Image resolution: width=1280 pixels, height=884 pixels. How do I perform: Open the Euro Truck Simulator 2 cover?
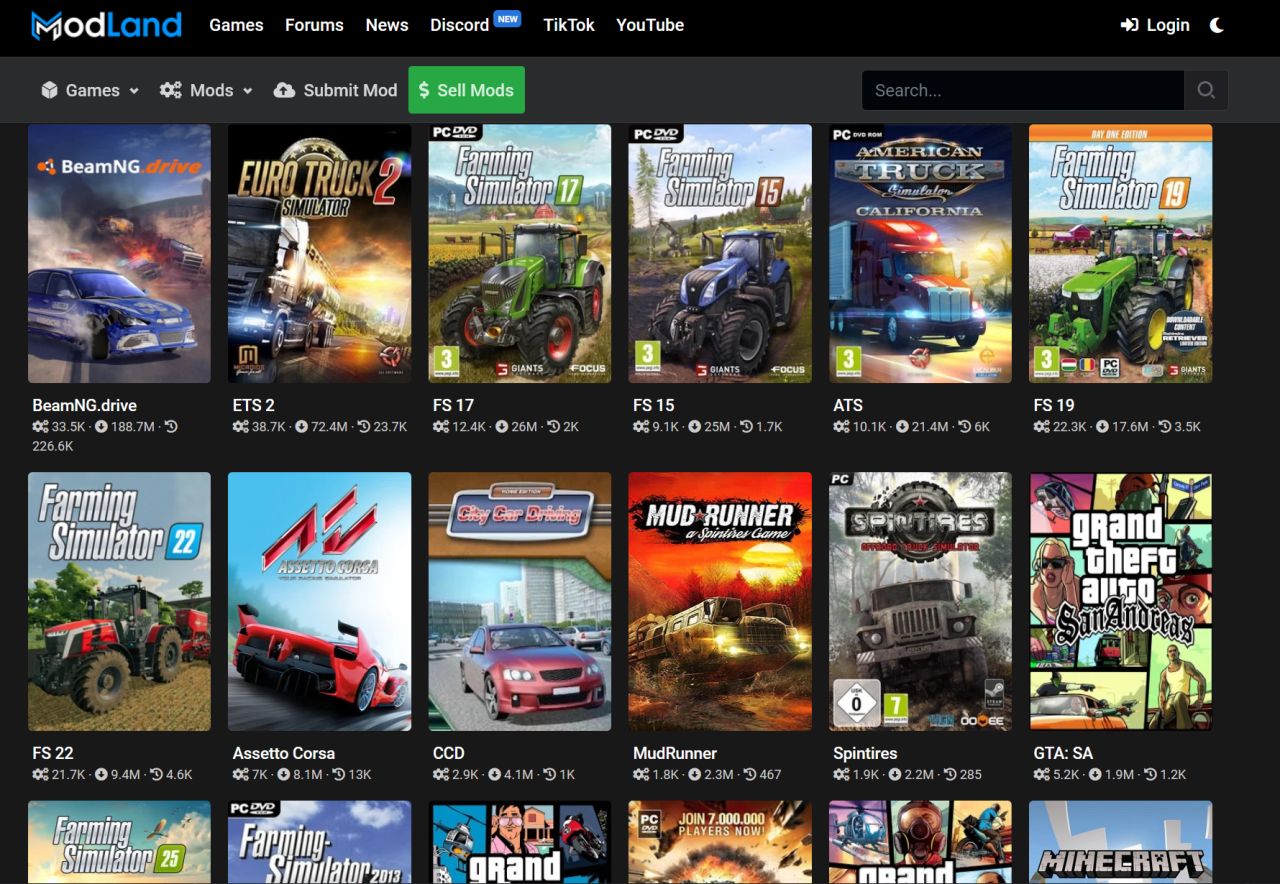click(320, 254)
